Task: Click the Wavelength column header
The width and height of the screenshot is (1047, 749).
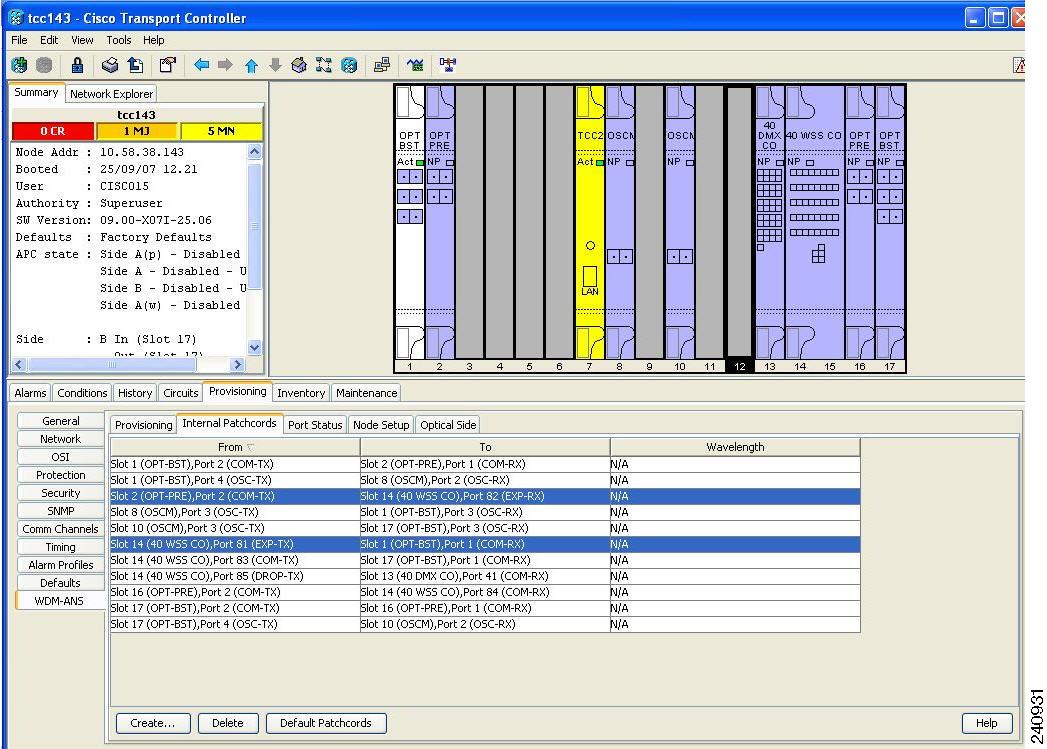Action: tap(735, 447)
